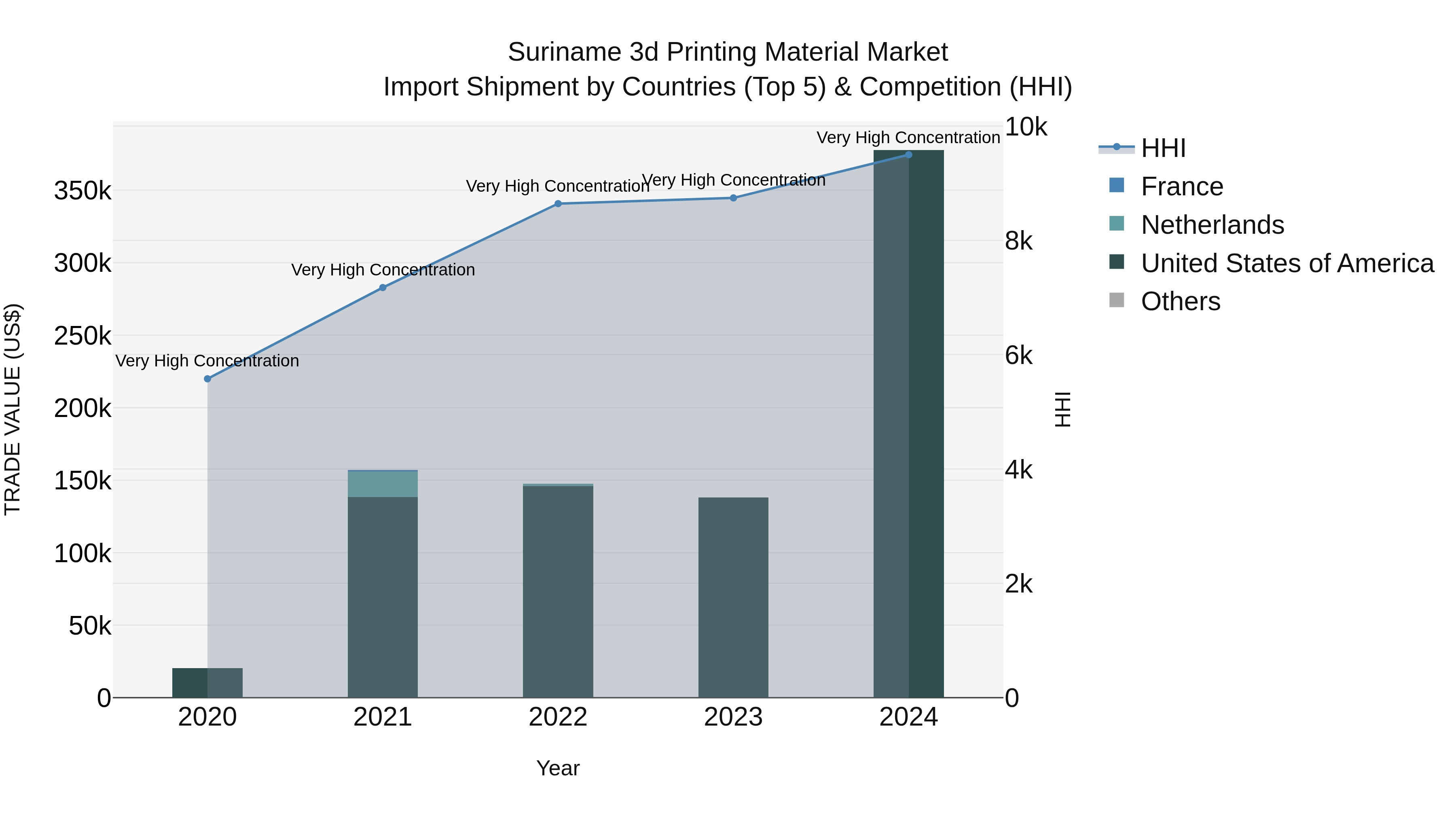The image size is (1456, 819).
Task: Click the Netherlands teal color swatch
Action: point(1117,223)
